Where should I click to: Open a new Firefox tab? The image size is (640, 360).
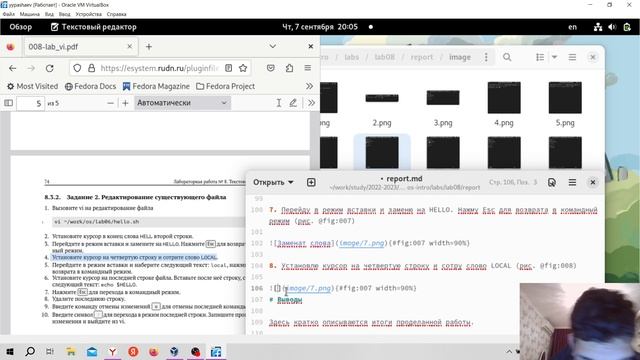(149, 47)
